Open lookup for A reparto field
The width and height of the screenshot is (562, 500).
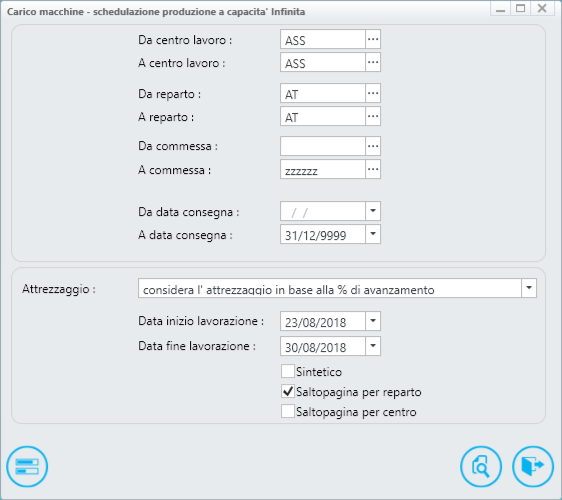373,116
